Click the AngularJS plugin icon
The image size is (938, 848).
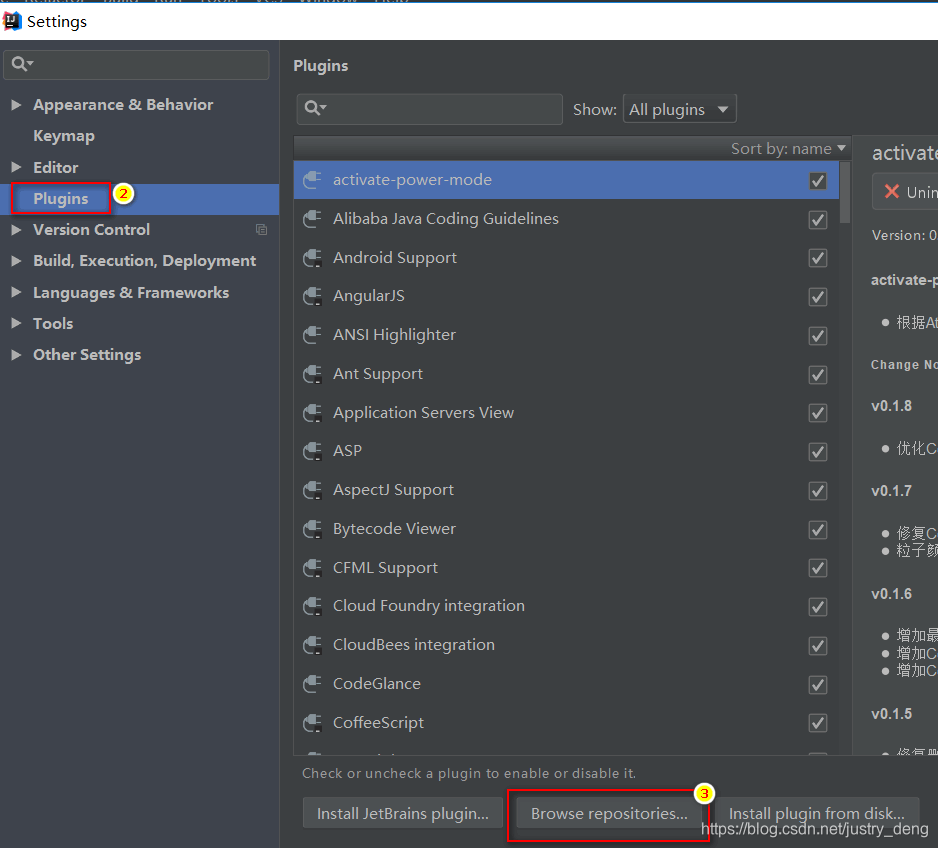312,296
